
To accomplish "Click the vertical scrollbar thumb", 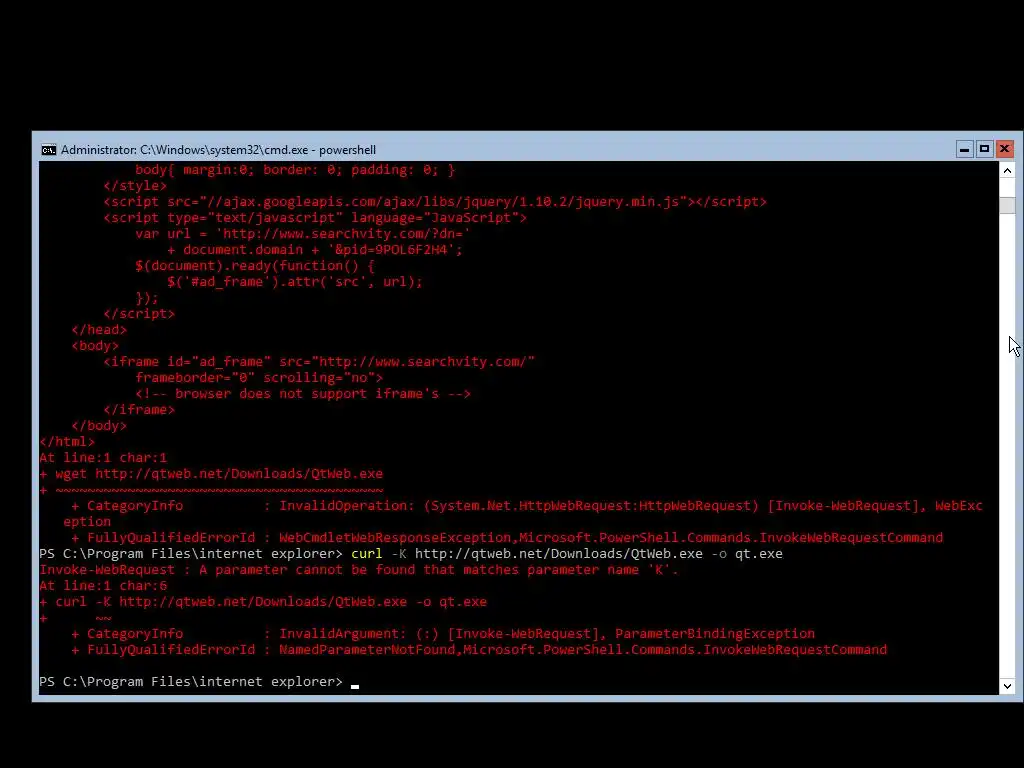I will coord(1007,205).
